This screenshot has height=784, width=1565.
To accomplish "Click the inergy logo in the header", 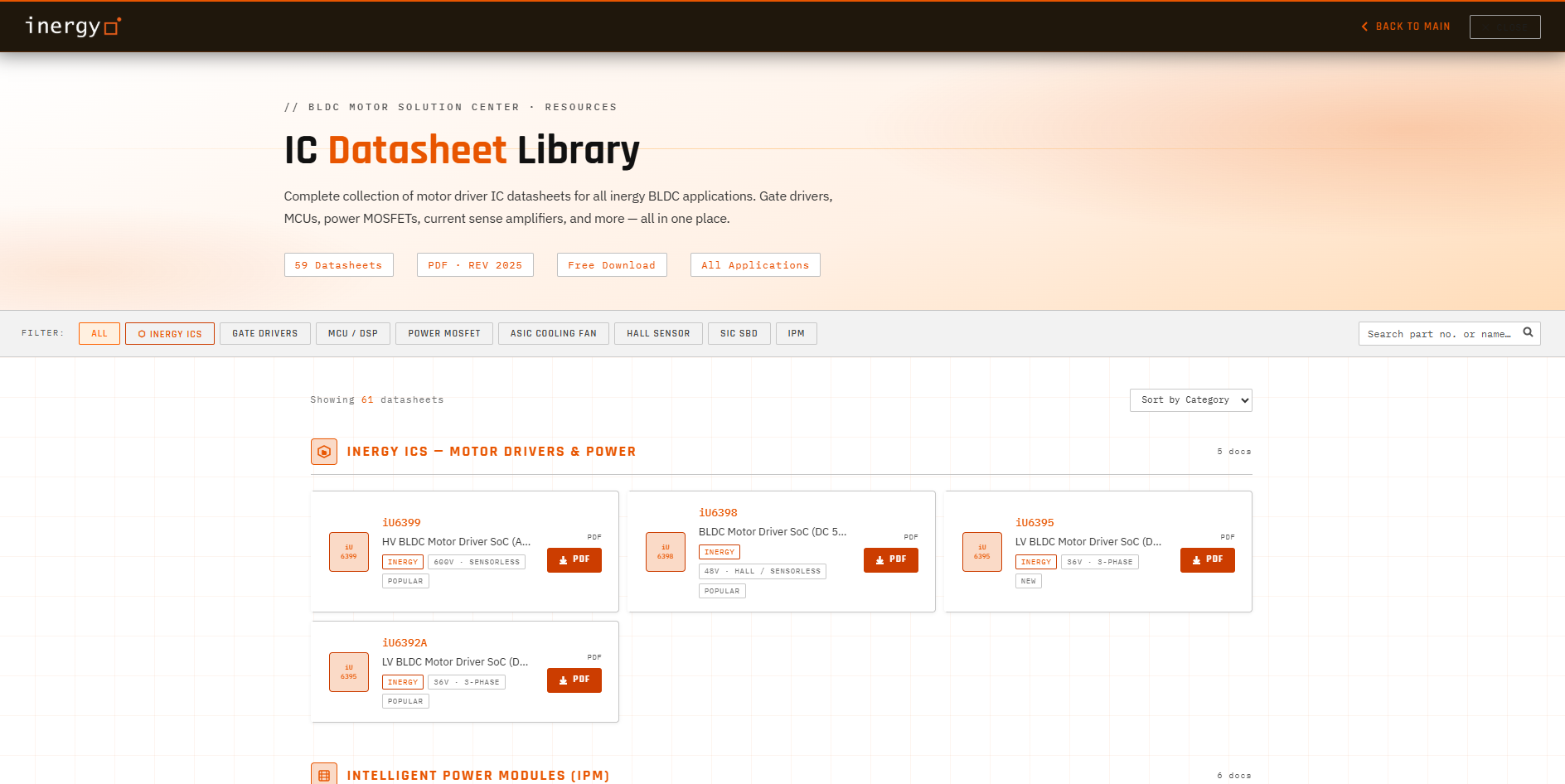I will (x=73, y=27).
